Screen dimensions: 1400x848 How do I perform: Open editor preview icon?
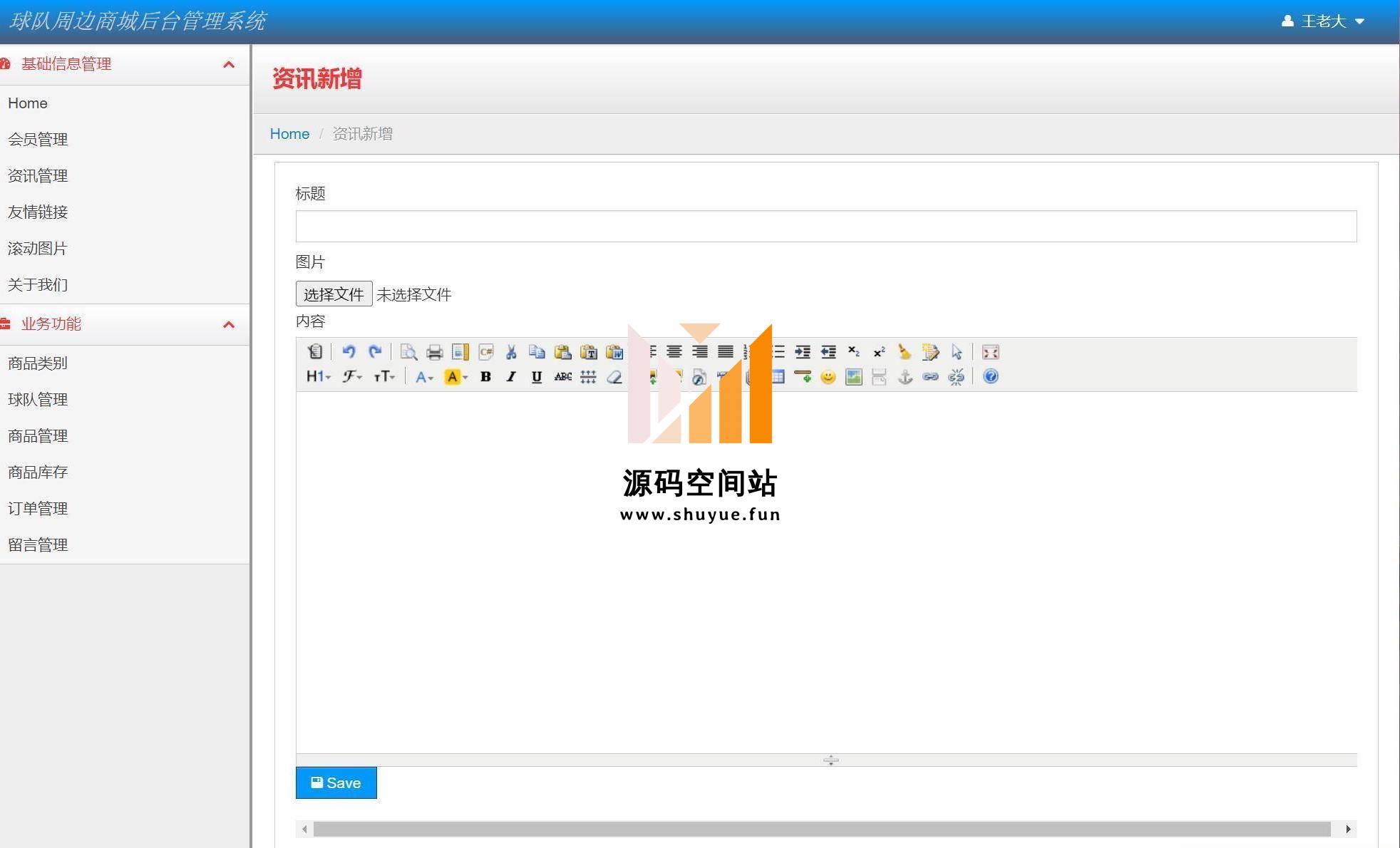[408, 351]
